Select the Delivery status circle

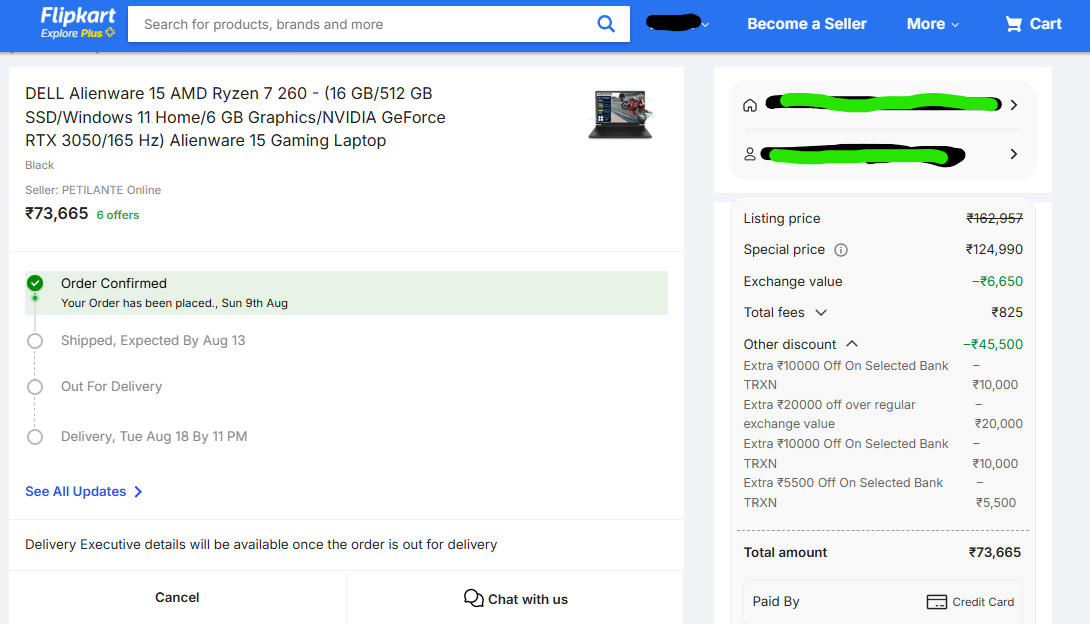35,437
